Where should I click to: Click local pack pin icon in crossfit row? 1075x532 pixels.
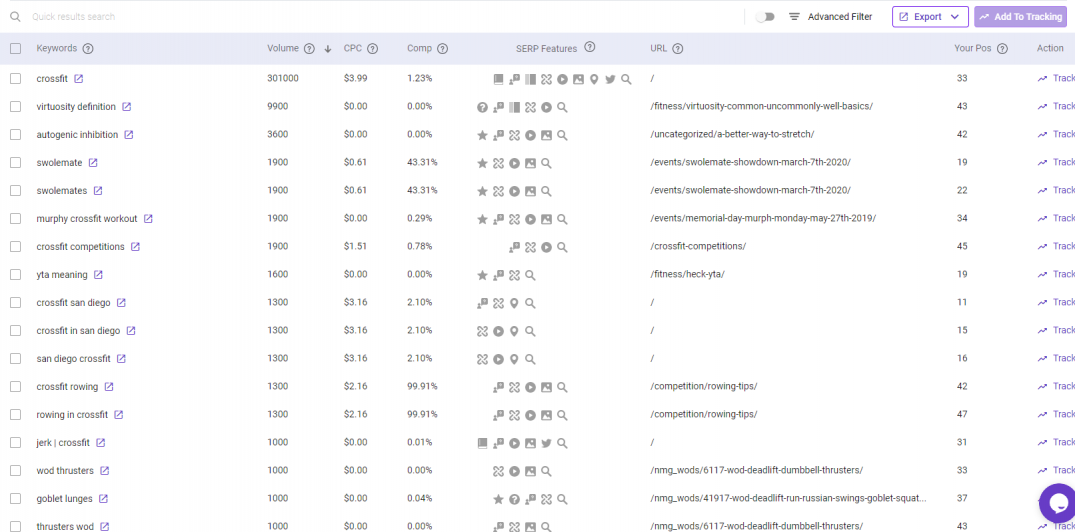pyautogui.click(x=594, y=79)
